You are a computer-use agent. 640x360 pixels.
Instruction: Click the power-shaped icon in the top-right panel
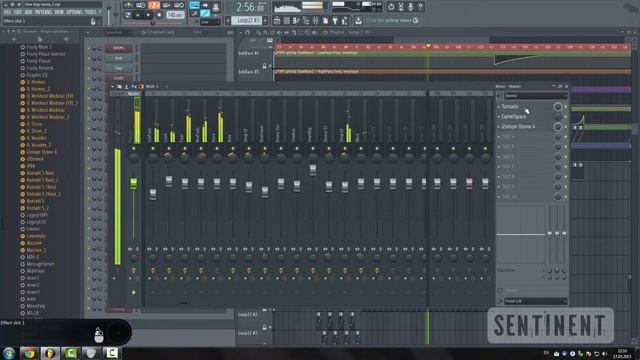click(391, 7)
